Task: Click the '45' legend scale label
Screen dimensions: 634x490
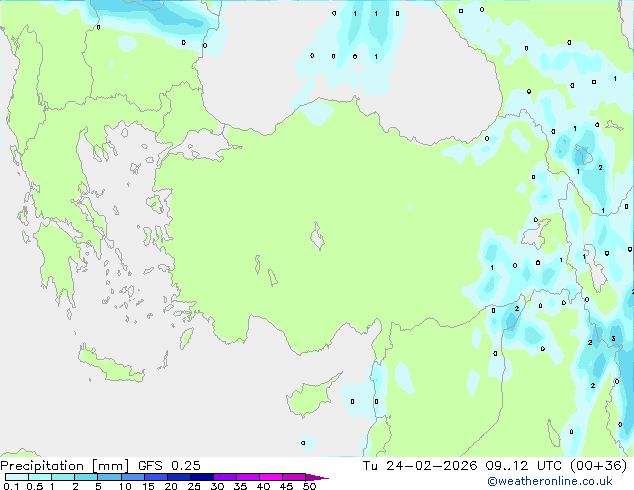Action: (286, 486)
